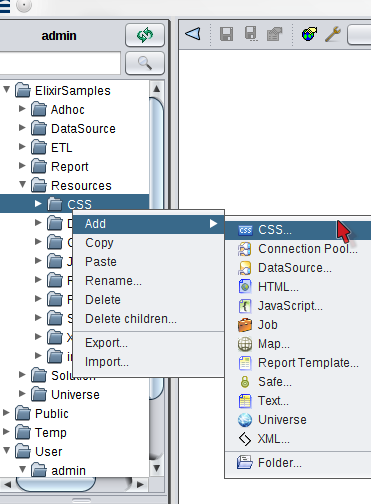Choose Job in the Add submenu

click(298, 325)
